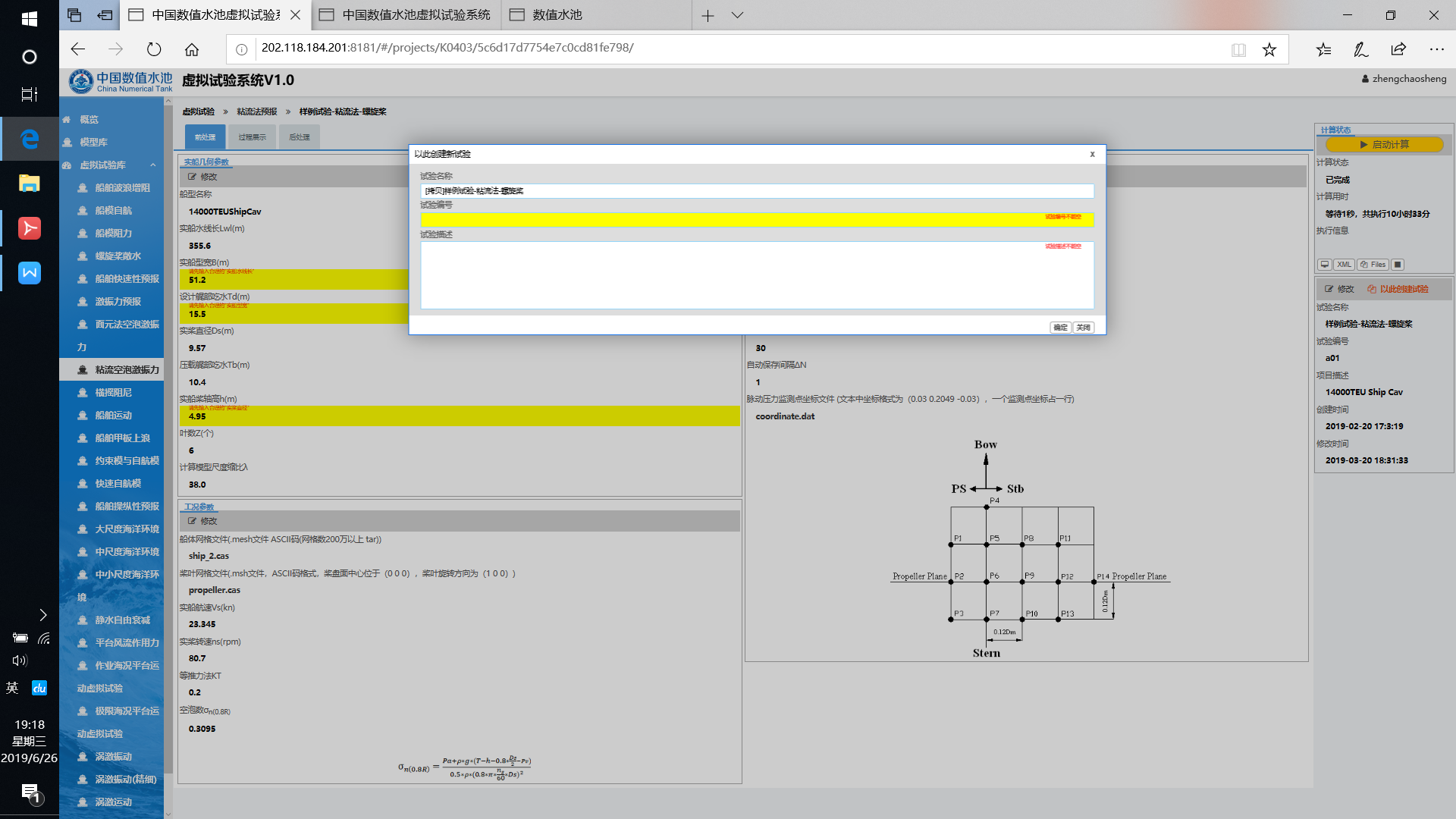Click the 关闭 button in dialog
The width and height of the screenshot is (1456, 819).
1084,328
